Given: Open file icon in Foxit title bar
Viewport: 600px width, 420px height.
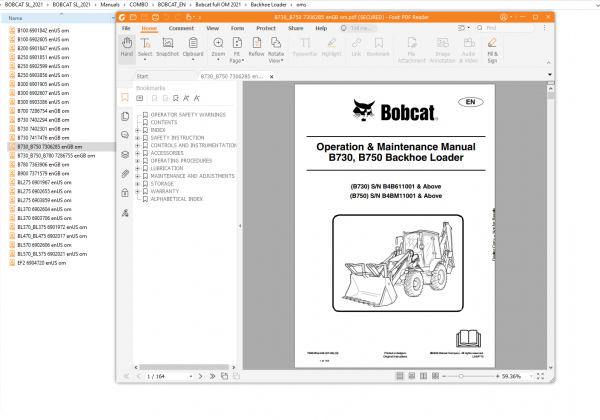Looking at the screenshot, I should tap(133, 17).
